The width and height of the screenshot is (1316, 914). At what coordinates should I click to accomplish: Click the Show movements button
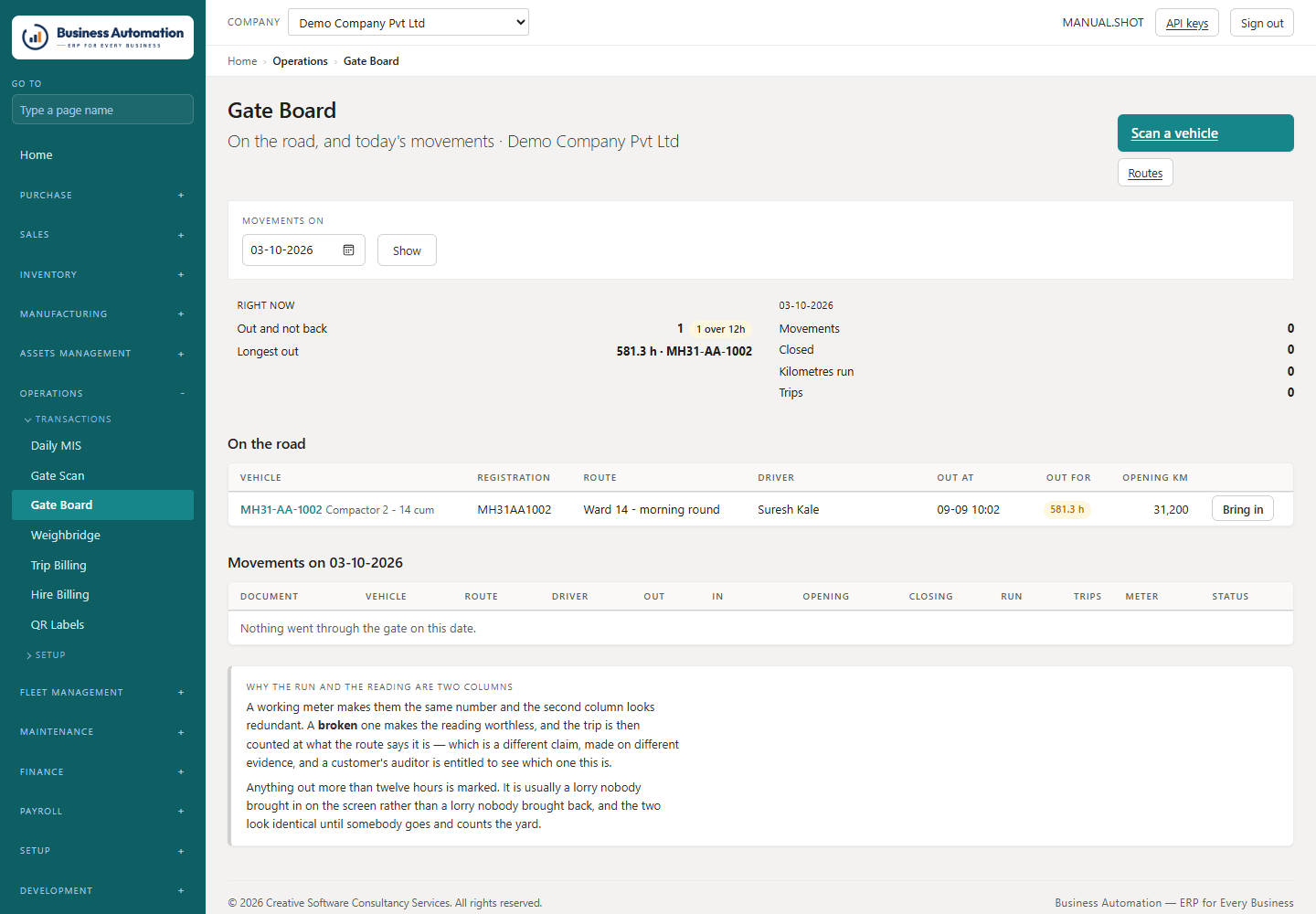[x=407, y=250]
